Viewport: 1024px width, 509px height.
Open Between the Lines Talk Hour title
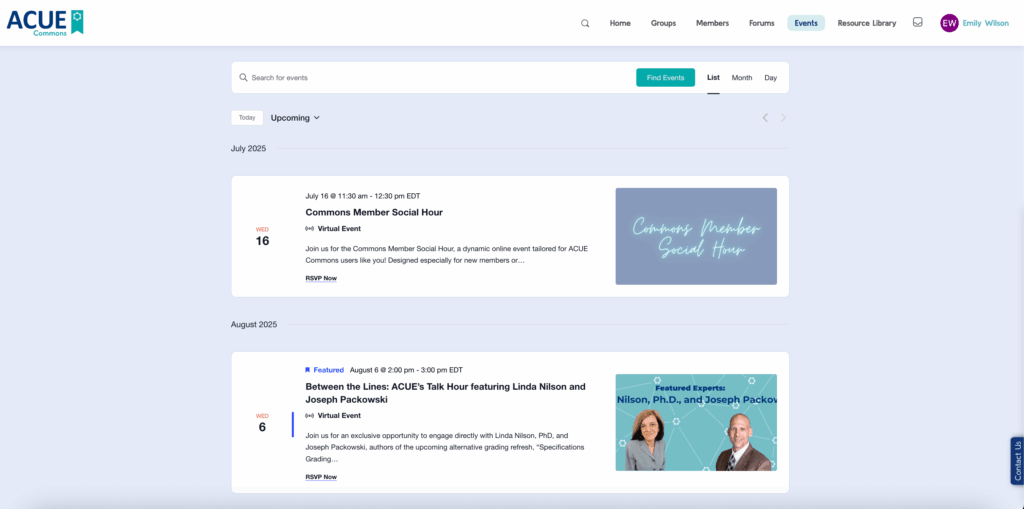445,393
